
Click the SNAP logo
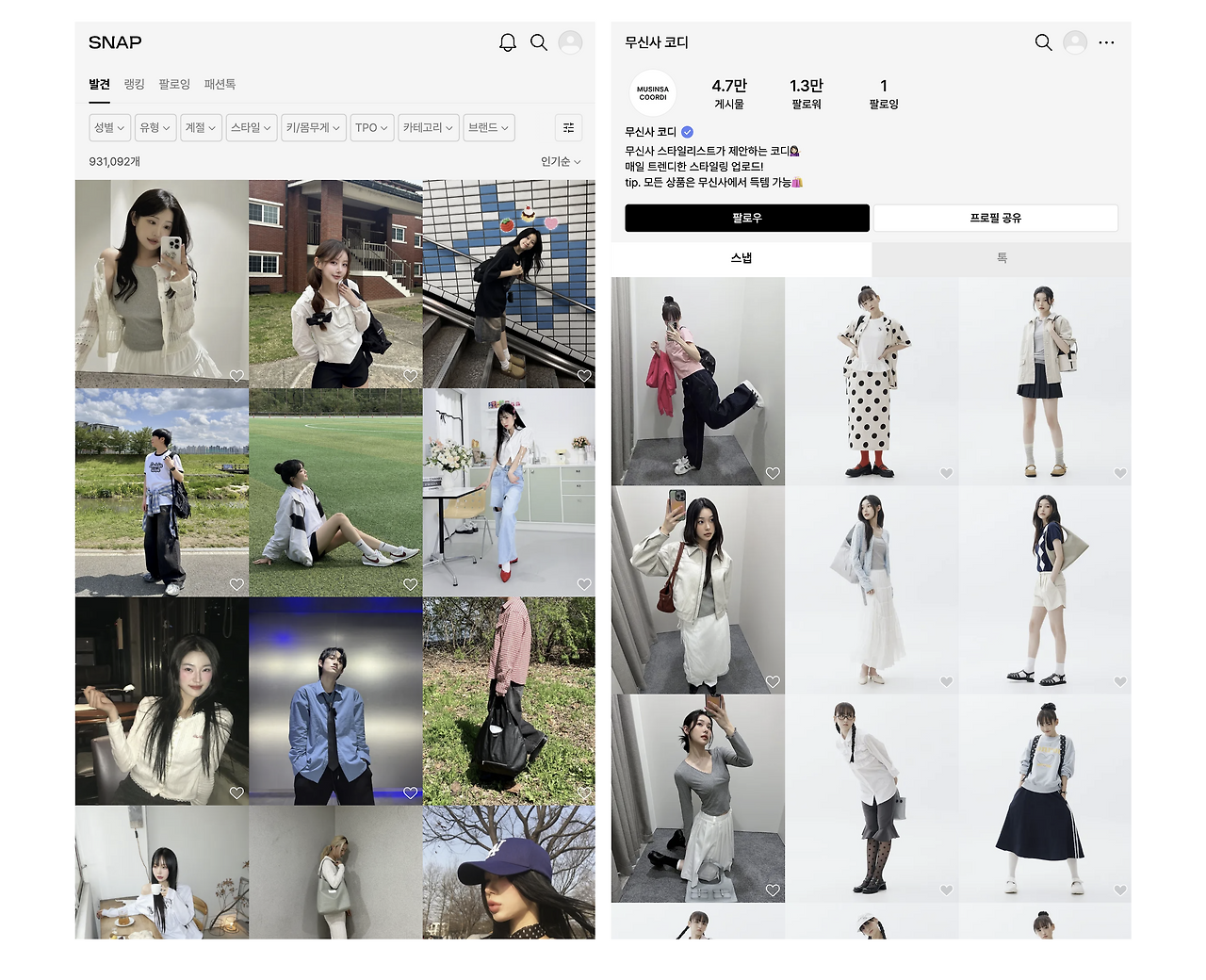115,42
